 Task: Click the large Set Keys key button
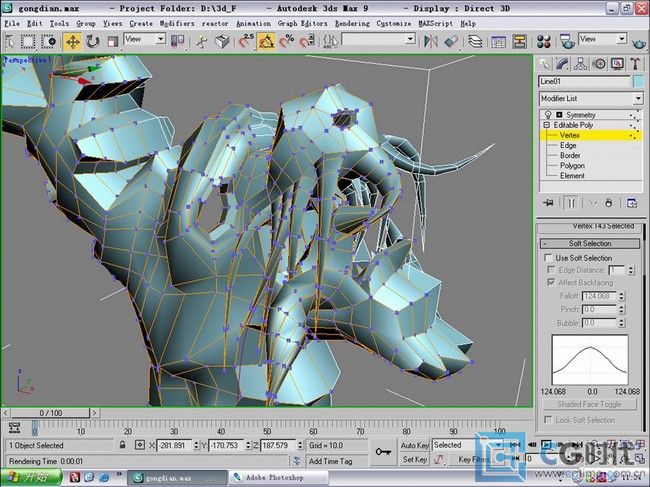click(x=383, y=452)
